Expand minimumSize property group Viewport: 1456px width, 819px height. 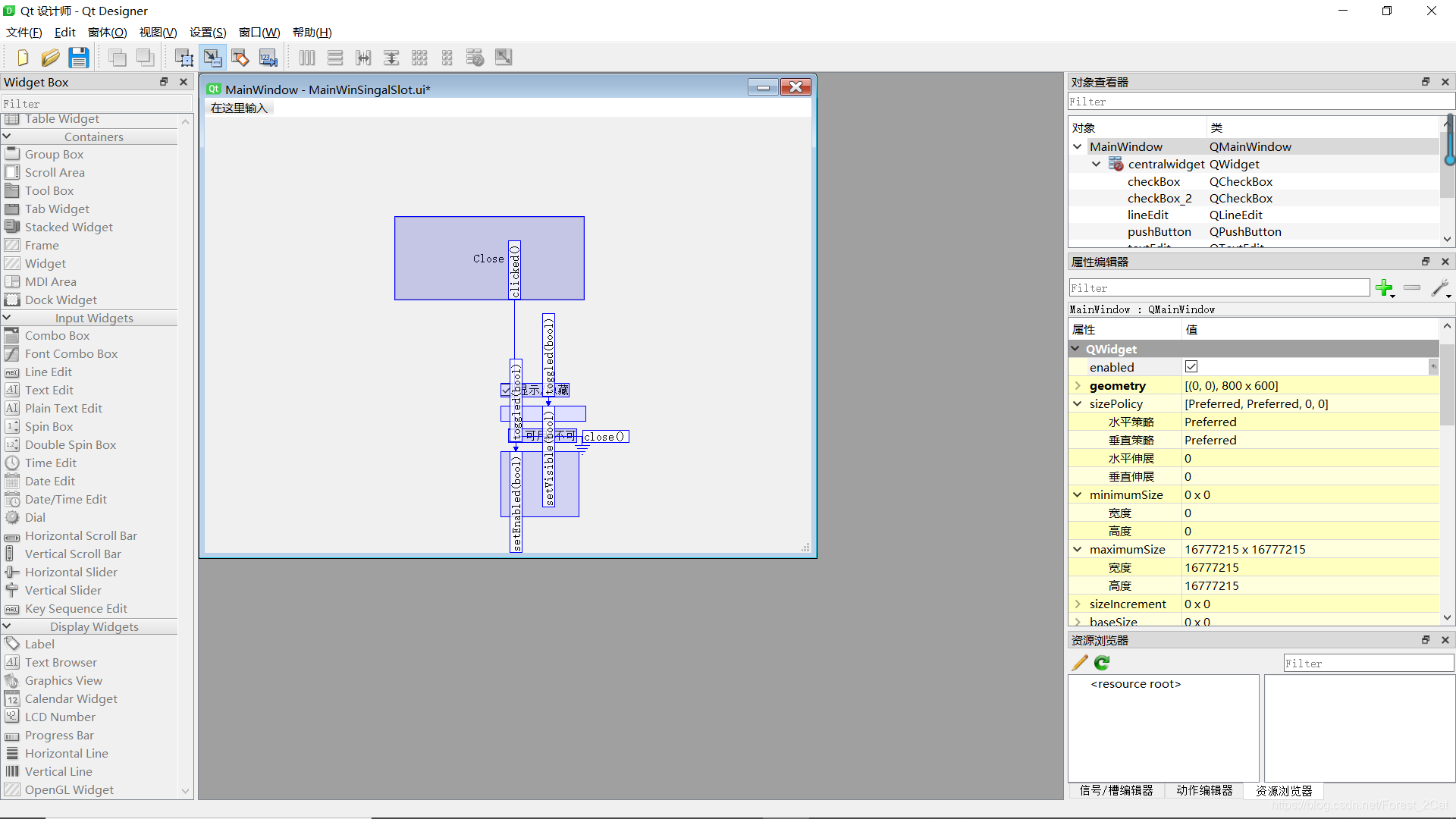(x=1078, y=494)
